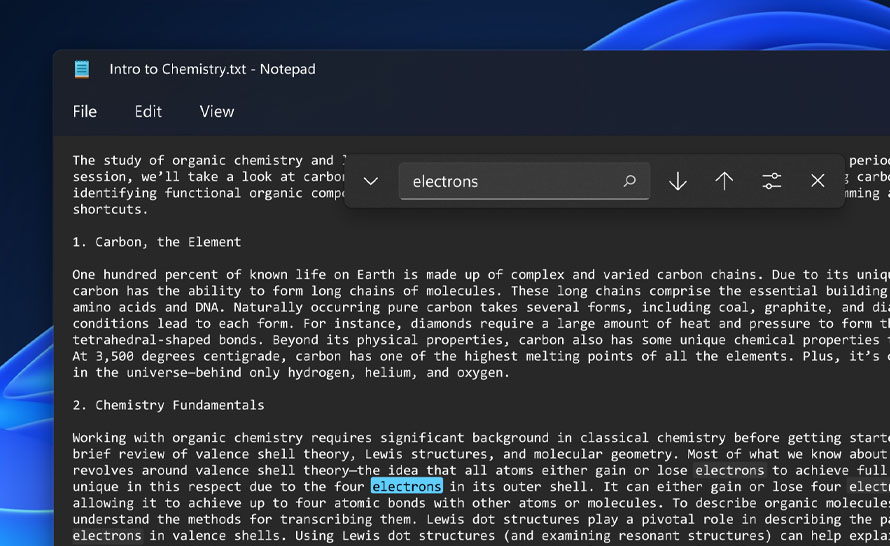Open the File menu
Image resolution: width=890 pixels, height=546 pixels.
click(85, 112)
